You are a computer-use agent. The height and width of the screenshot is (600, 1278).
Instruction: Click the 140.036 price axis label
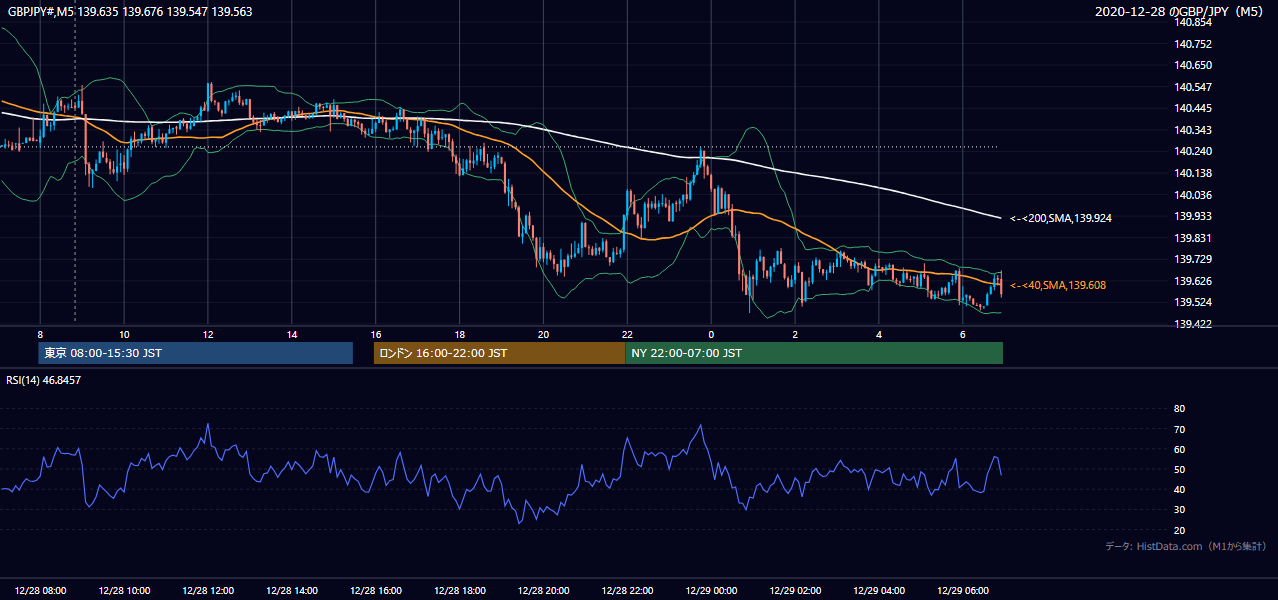pos(1194,195)
